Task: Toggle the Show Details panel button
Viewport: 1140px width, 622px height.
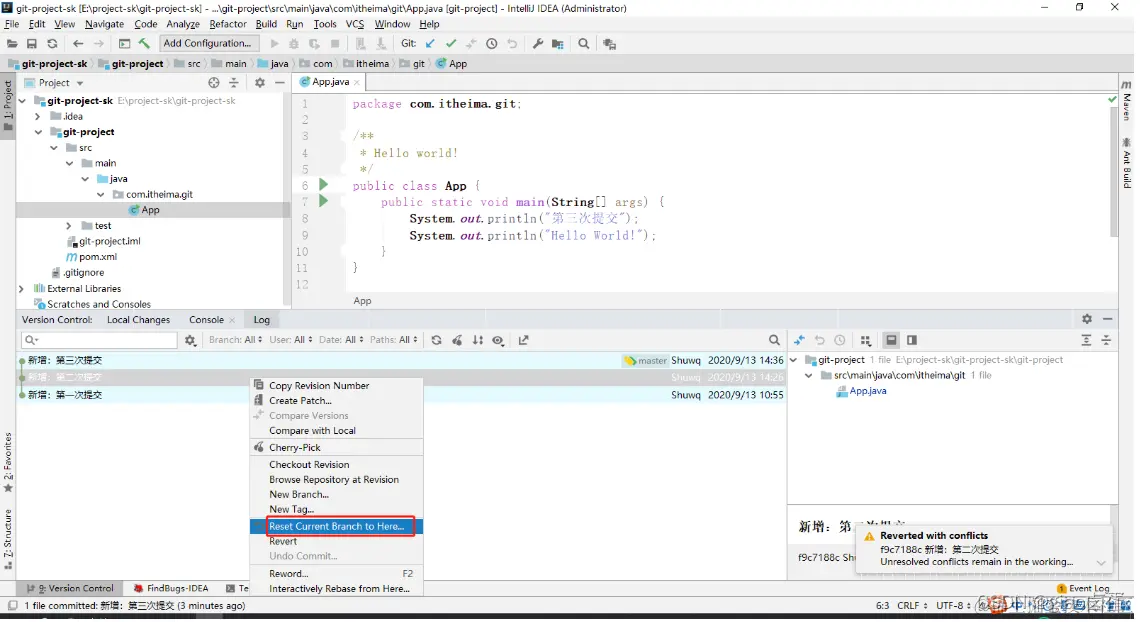Action: [x=891, y=340]
